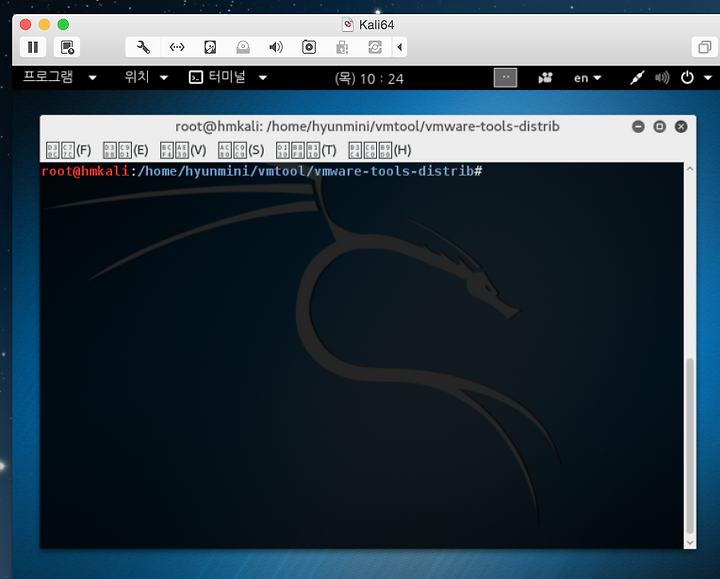Click the overlapping windows icon at right

coord(704,47)
